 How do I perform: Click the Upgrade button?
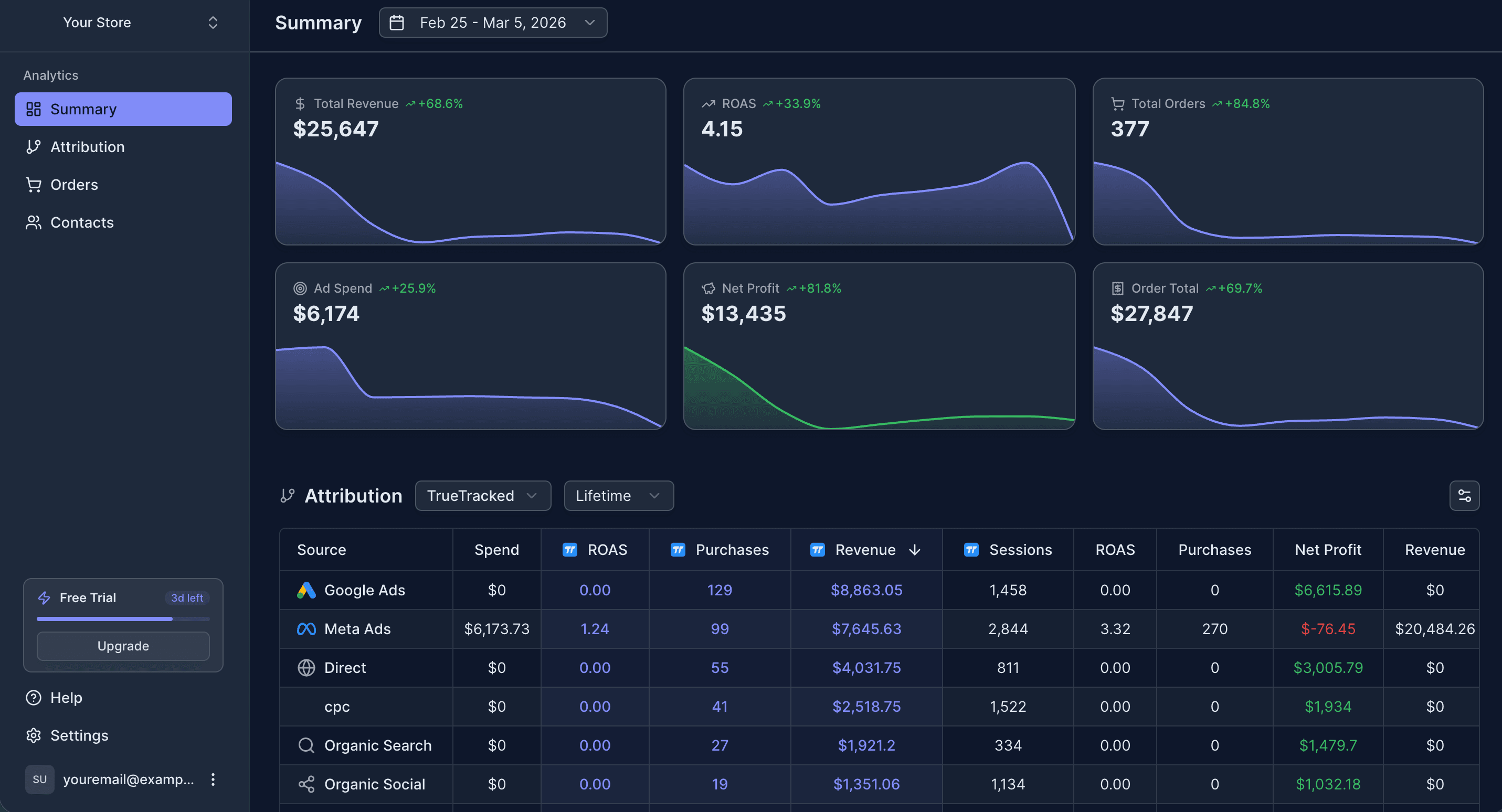(x=123, y=646)
